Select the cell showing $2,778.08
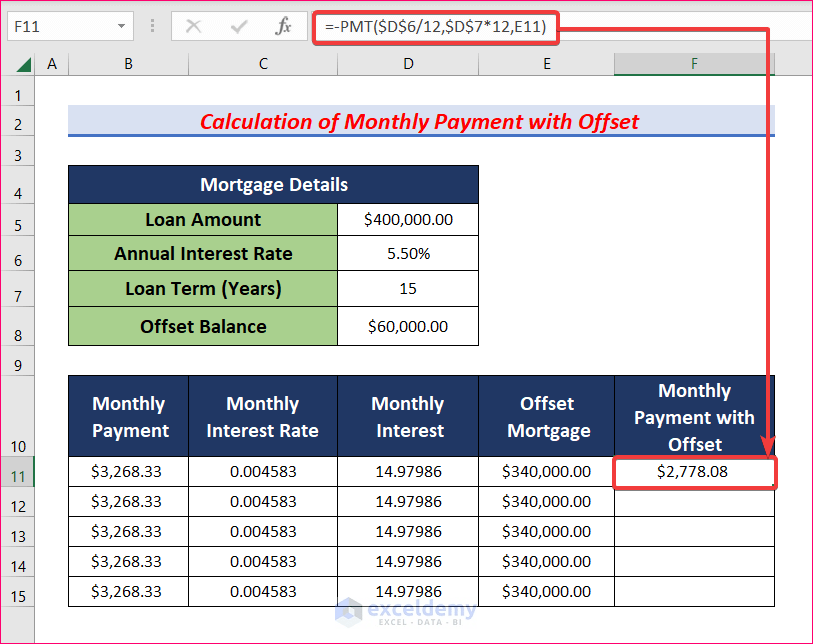 (694, 471)
